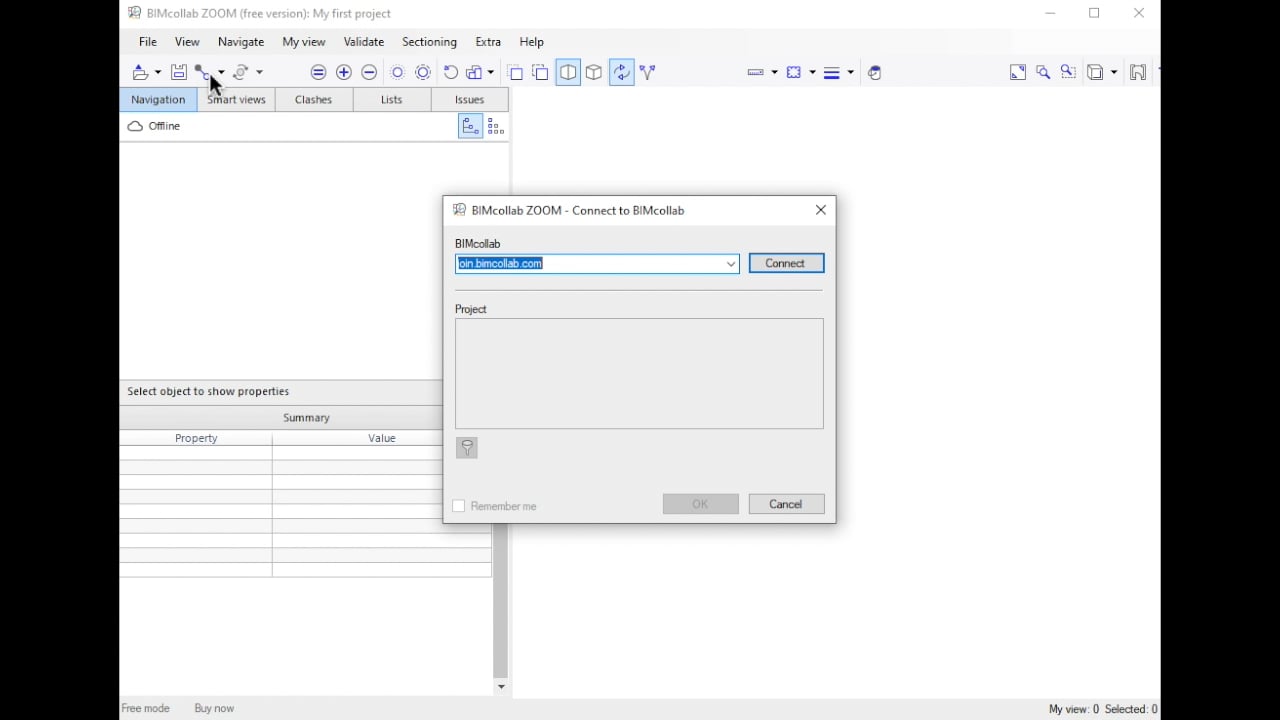This screenshot has width=1280, height=720.
Task: Toggle the tree structure view button
Action: [x=470, y=126]
